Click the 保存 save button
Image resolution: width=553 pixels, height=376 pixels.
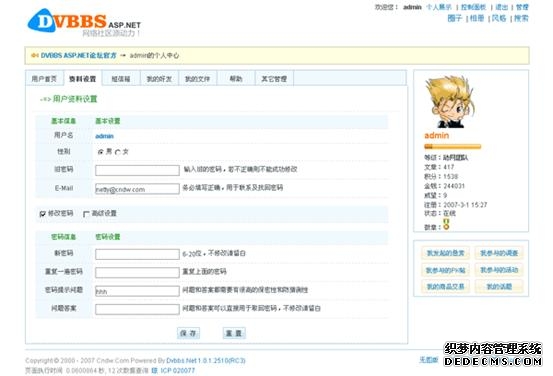click(x=188, y=333)
